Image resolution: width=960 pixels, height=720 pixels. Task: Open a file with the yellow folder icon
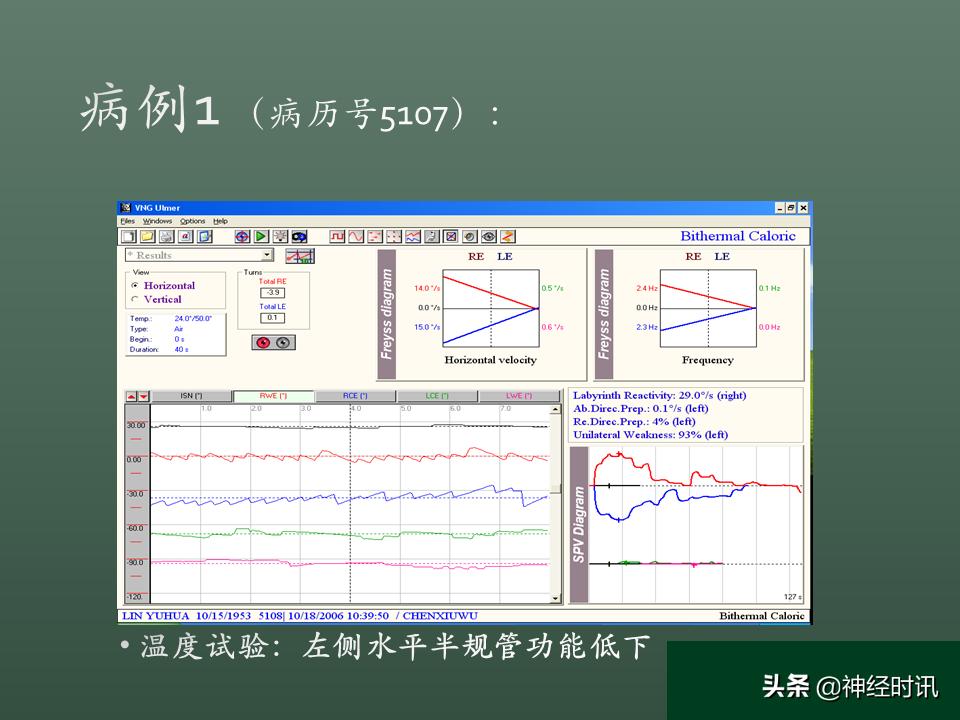click(x=148, y=236)
